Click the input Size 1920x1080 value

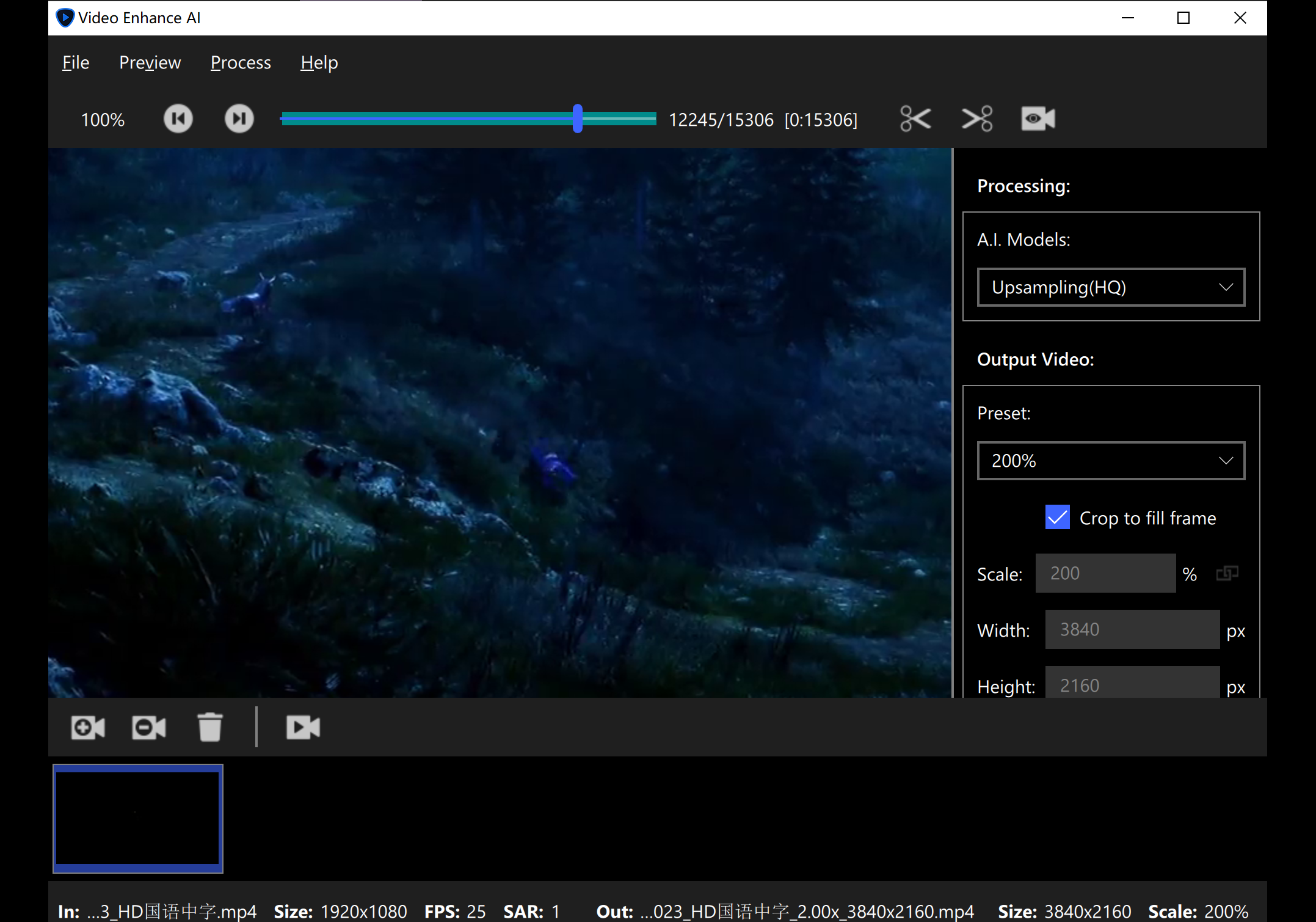(x=364, y=911)
